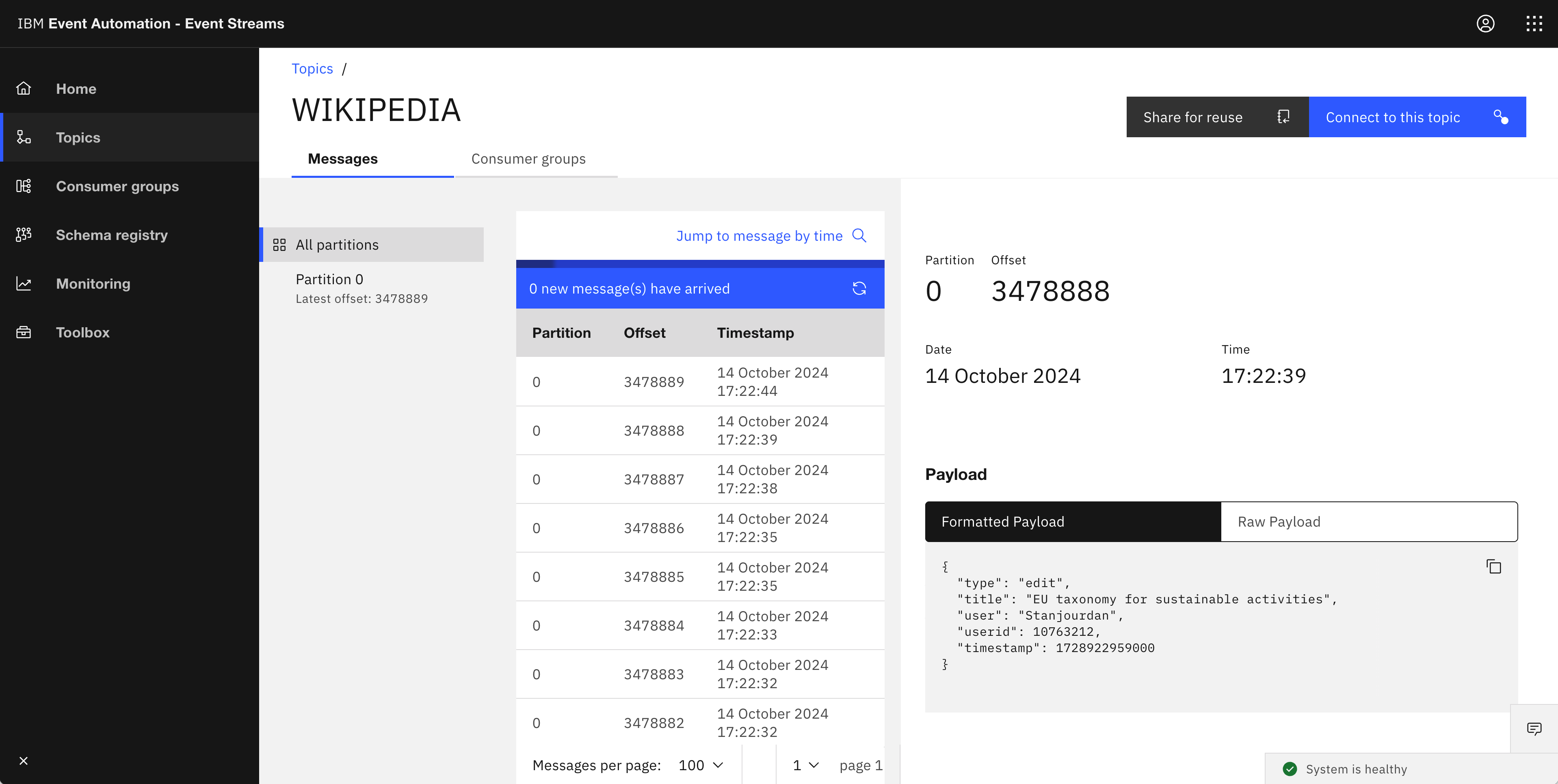Viewport: 1558px width, 784px height.
Task: Click the Home icon in sidebar
Action: click(24, 89)
